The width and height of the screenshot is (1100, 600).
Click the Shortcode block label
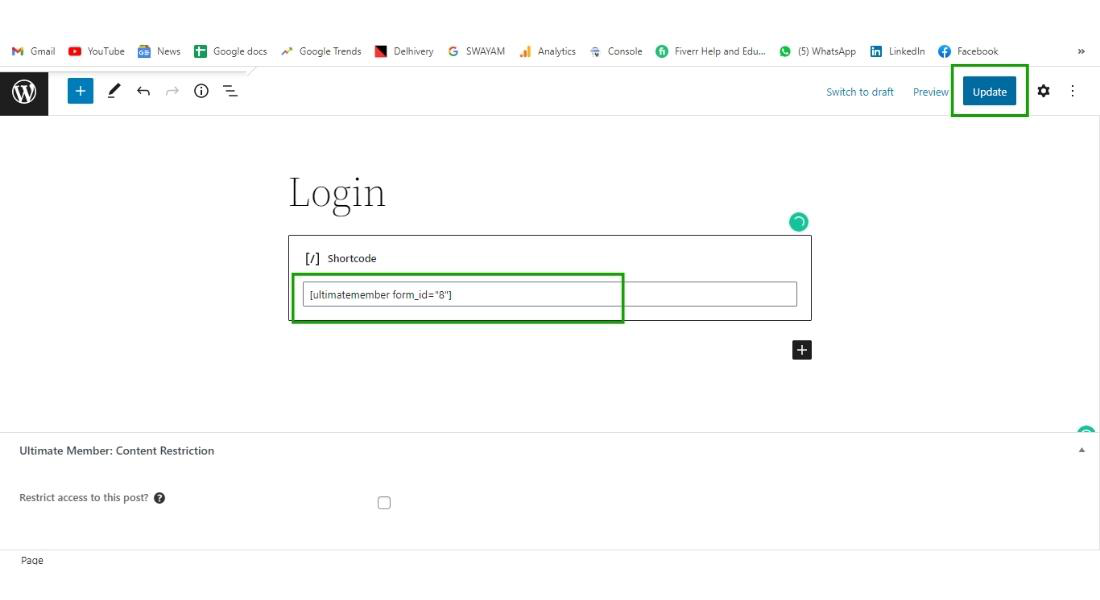(351, 259)
